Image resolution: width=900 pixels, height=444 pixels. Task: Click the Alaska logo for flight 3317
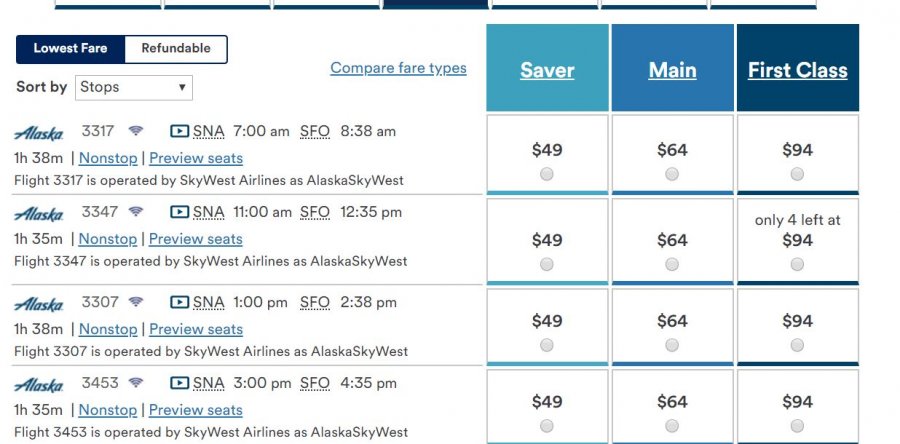click(x=39, y=132)
